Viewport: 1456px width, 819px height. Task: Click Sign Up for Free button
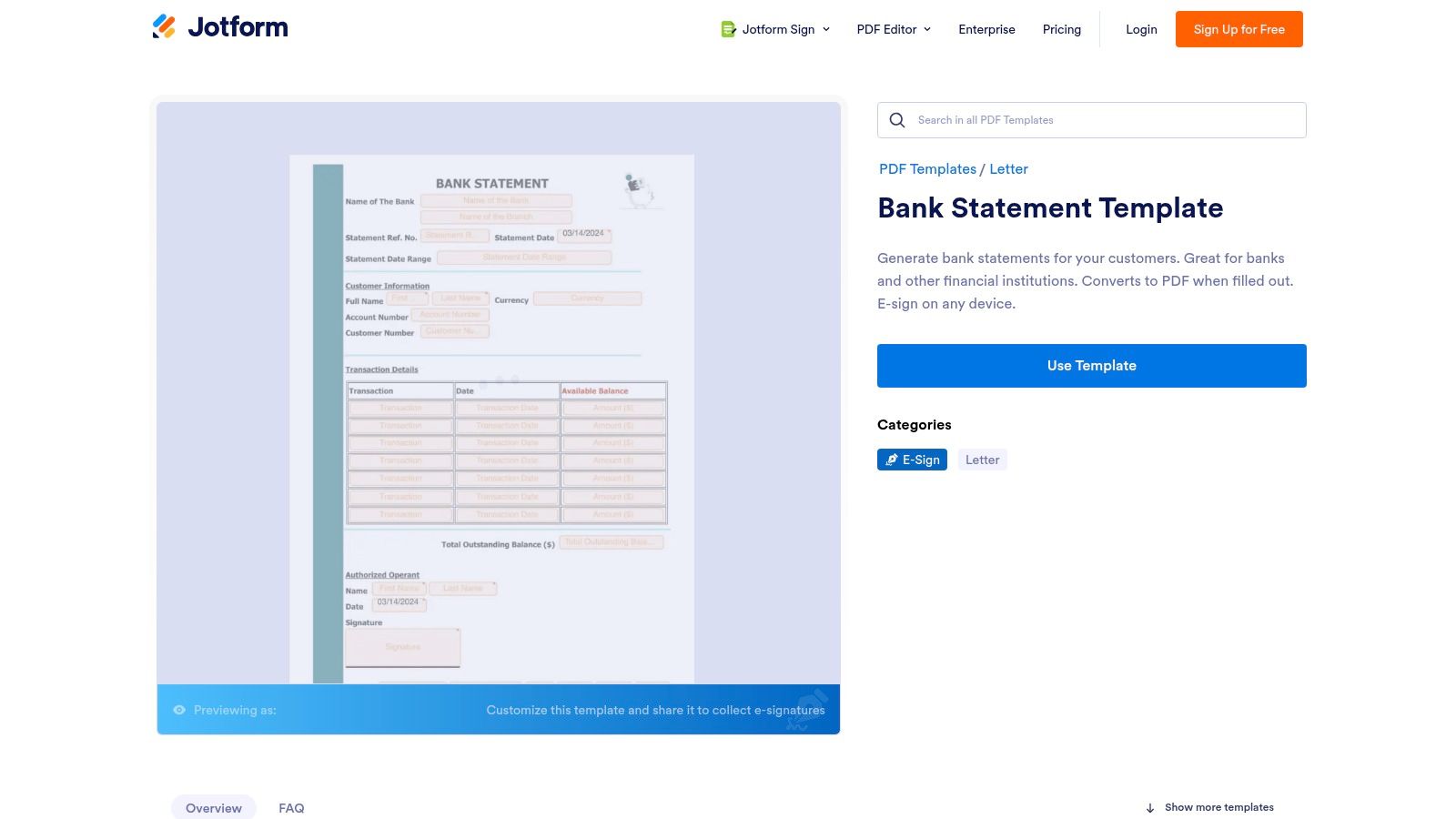(x=1239, y=29)
